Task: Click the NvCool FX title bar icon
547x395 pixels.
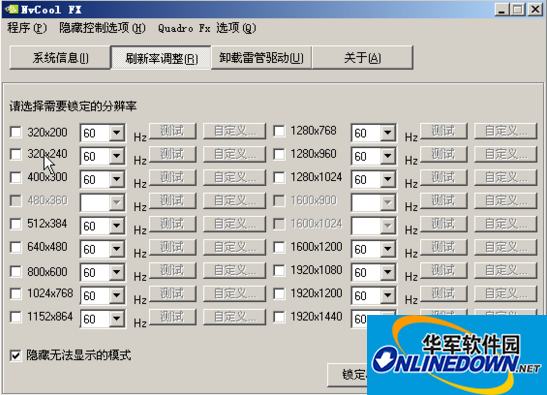Action: coord(13,9)
